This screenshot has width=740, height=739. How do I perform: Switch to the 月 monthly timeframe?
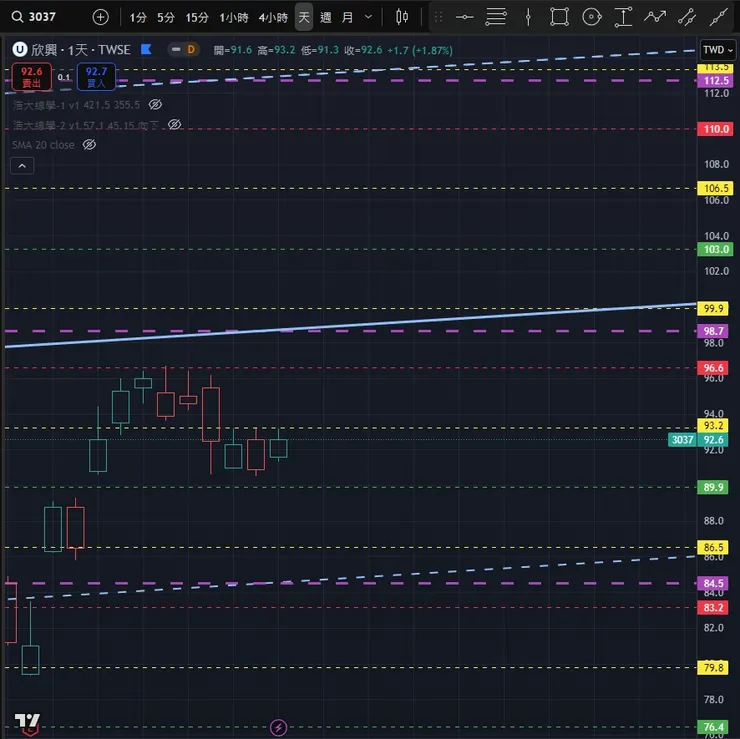347,17
